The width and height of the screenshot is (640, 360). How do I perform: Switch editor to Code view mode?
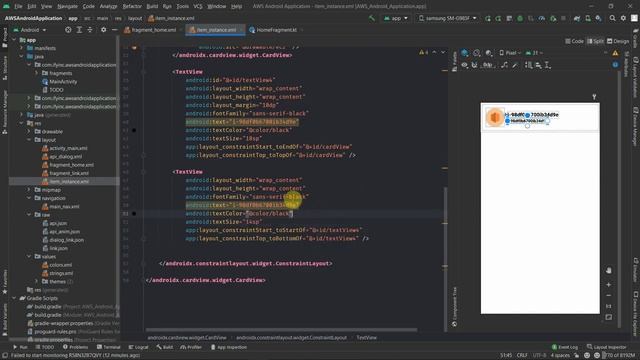click(x=574, y=41)
